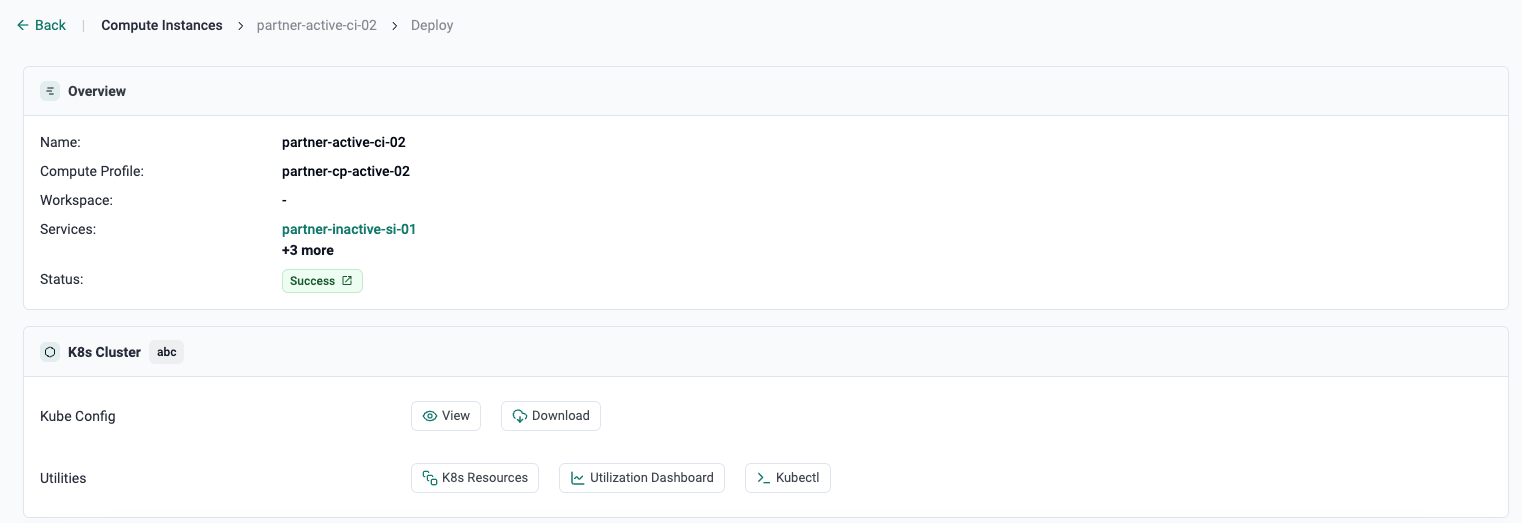
Task: Open the Success status badge
Action: [x=322, y=281]
